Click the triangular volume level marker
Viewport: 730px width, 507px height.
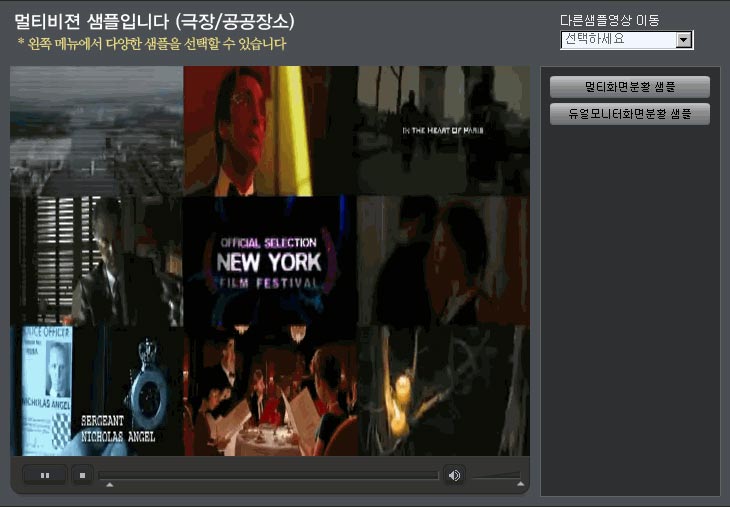coord(521,485)
